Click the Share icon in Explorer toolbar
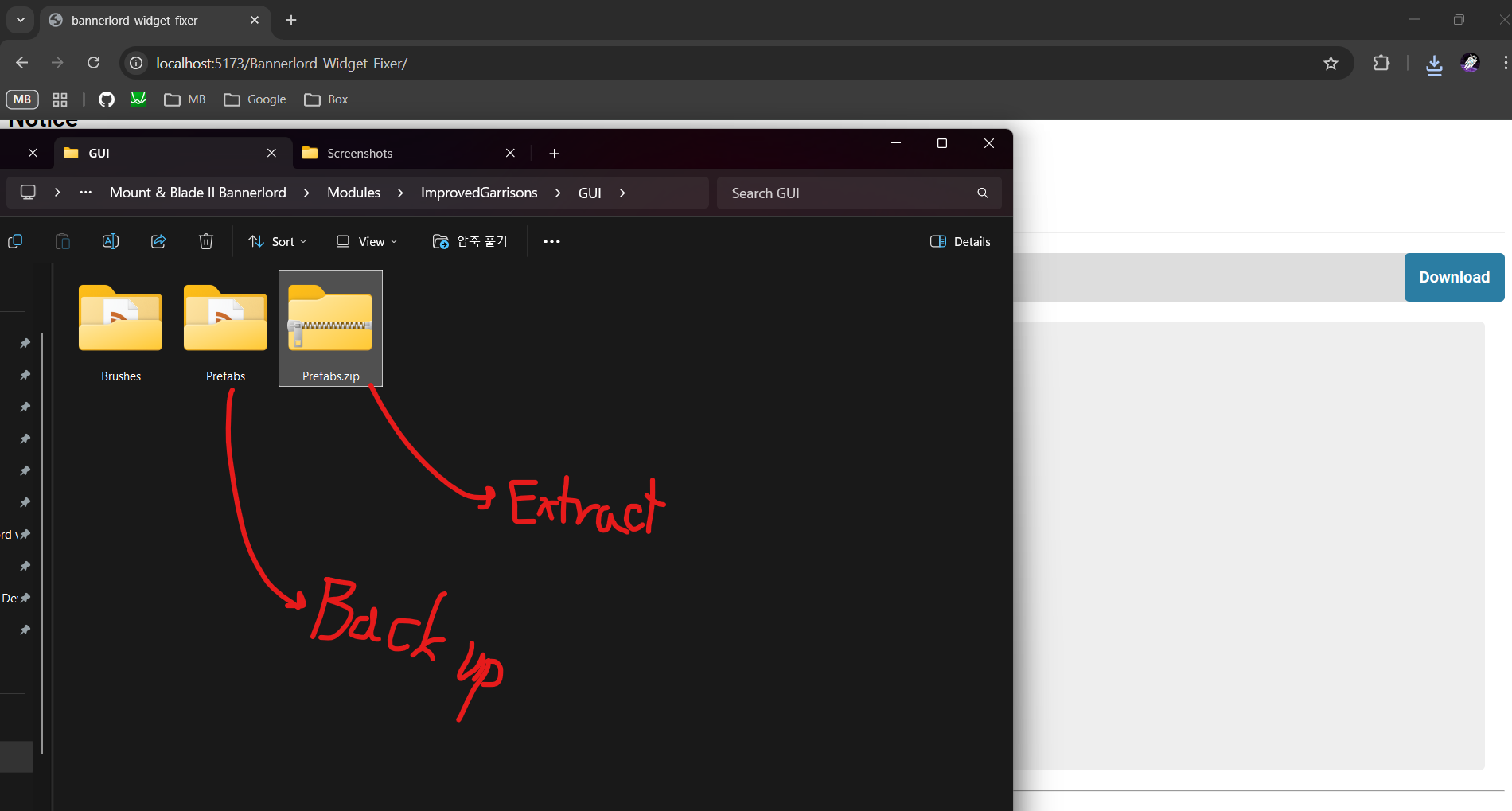The image size is (1512, 811). (x=158, y=241)
